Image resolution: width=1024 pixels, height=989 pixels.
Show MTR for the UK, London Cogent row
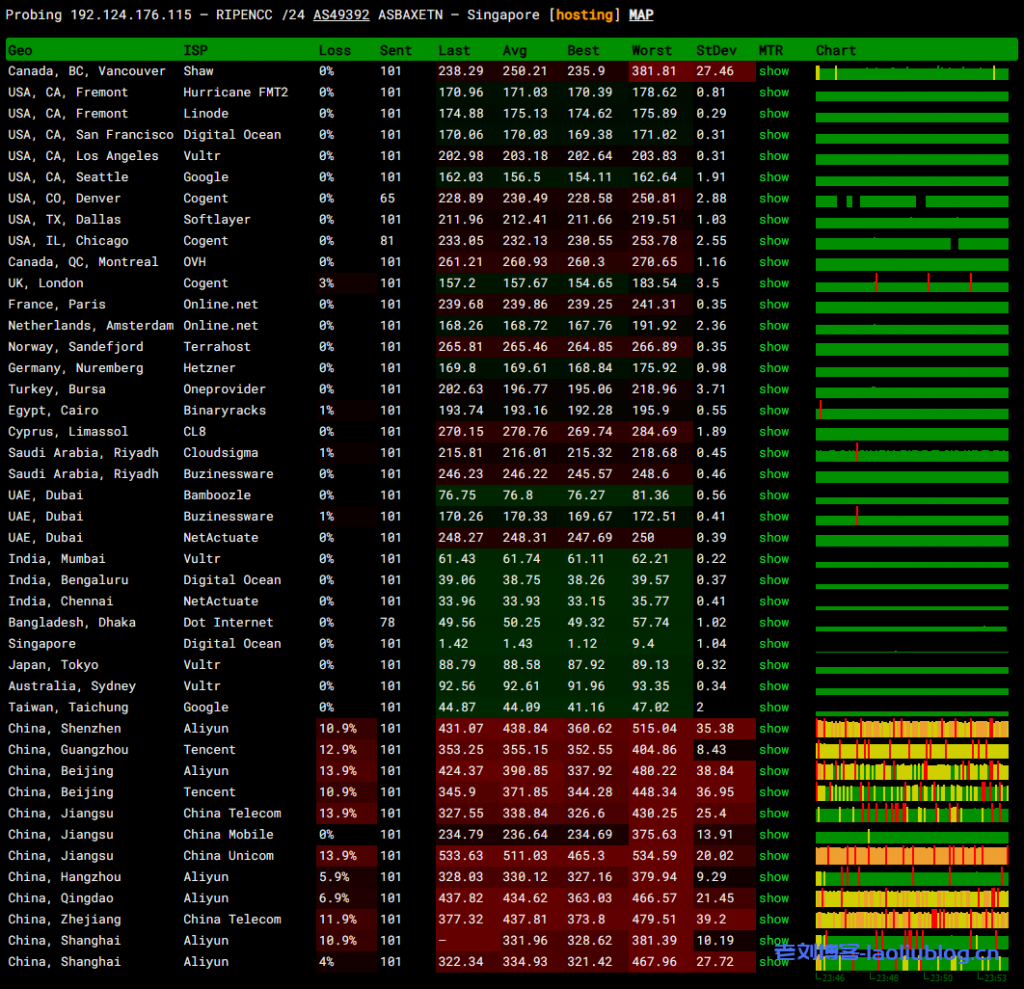tap(773, 283)
